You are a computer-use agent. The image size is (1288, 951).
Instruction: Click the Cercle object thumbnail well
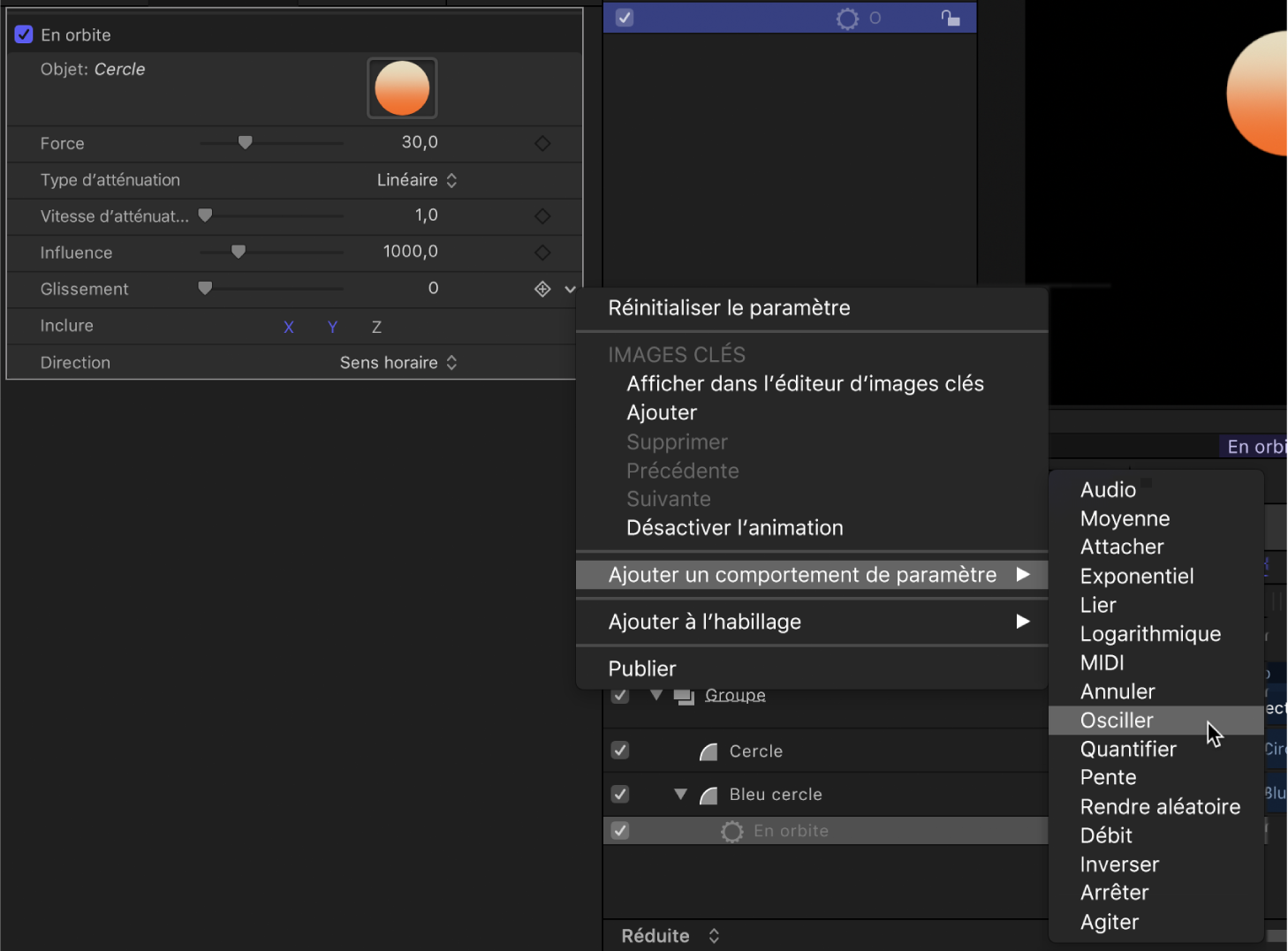402,88
